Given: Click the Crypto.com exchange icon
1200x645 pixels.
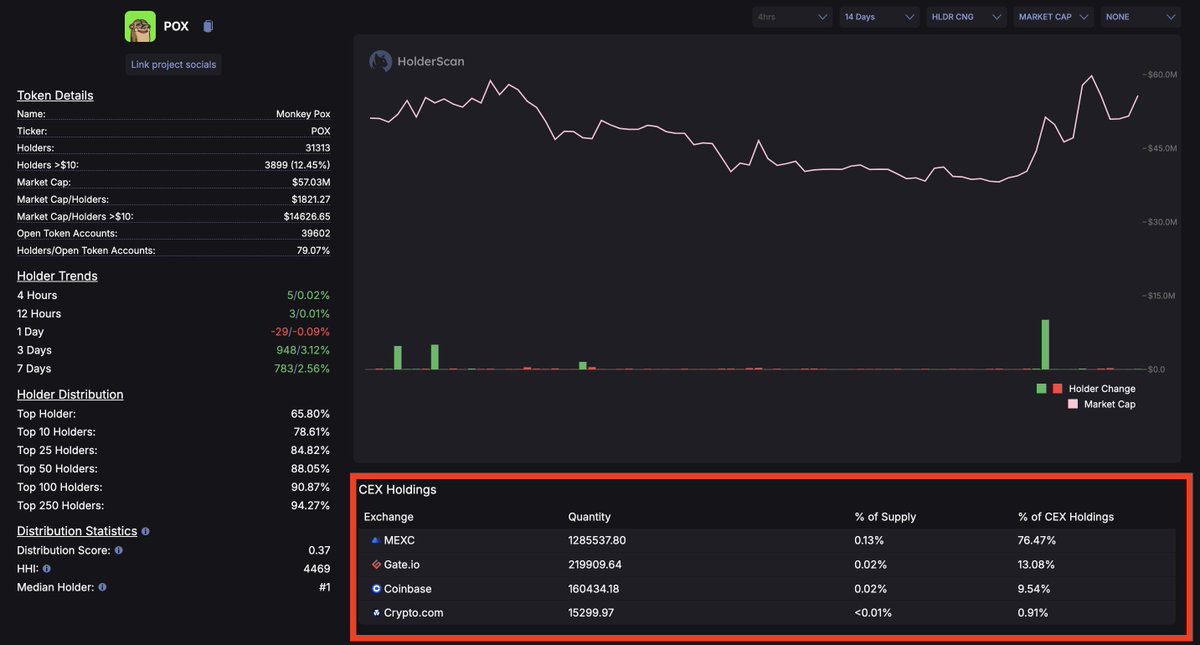Looking at the screenshot, I should coord(376,612).
